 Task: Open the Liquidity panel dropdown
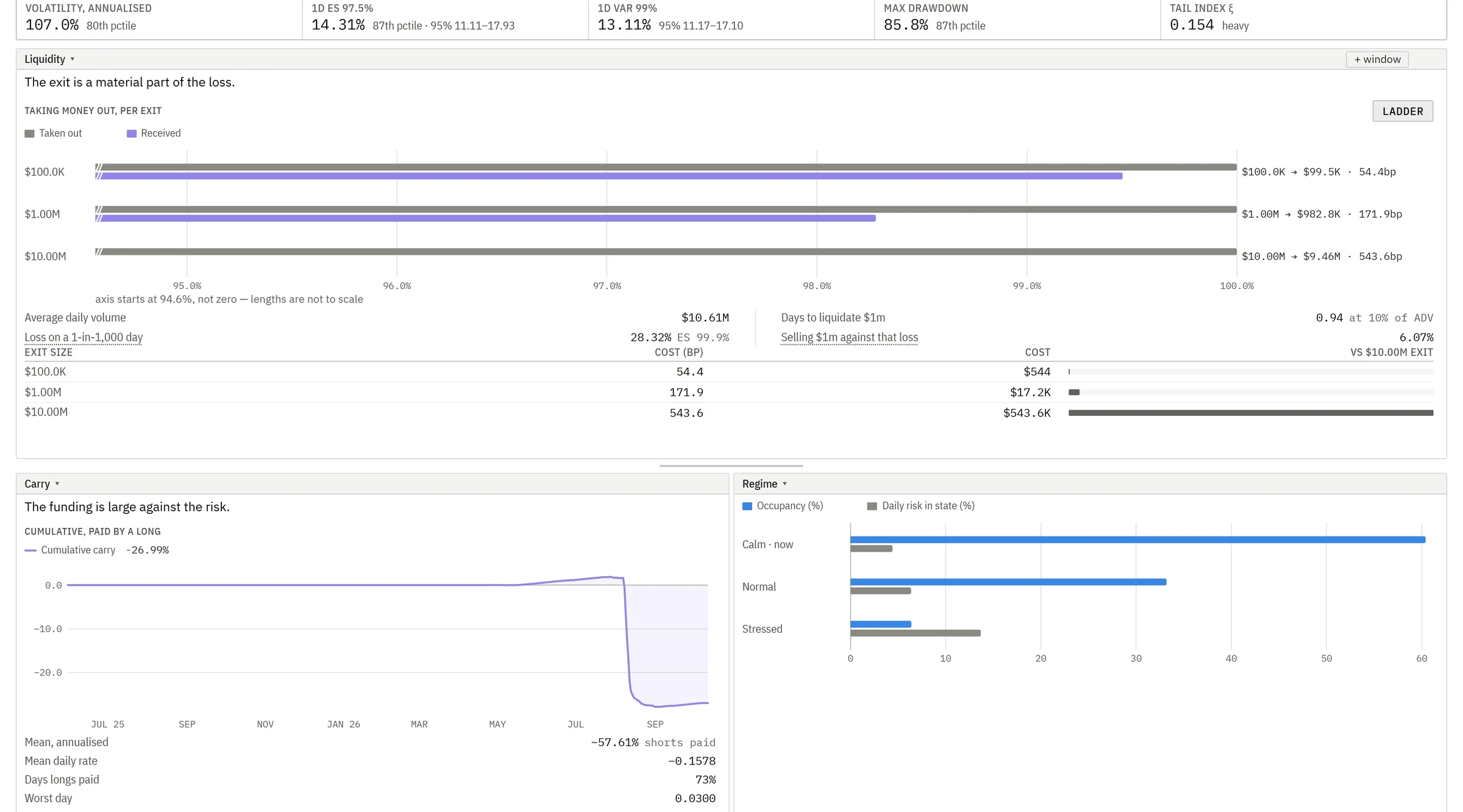coord(49,59)
